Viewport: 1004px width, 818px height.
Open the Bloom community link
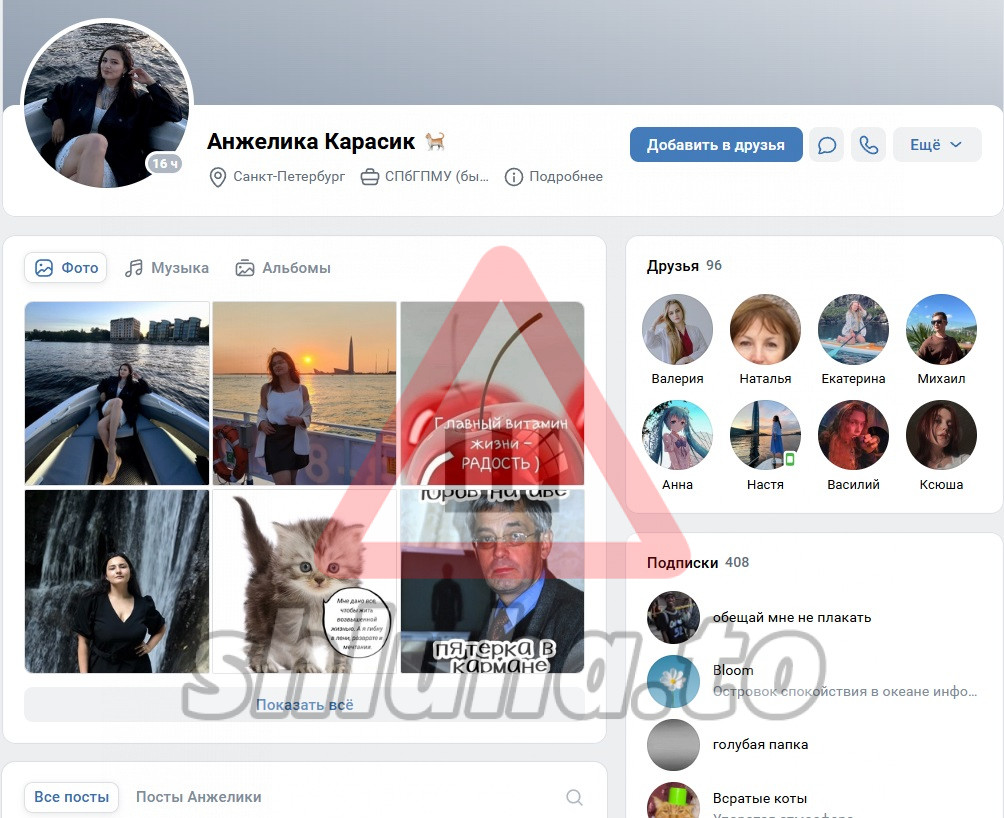pyautogui.click(x=733, y=670)
